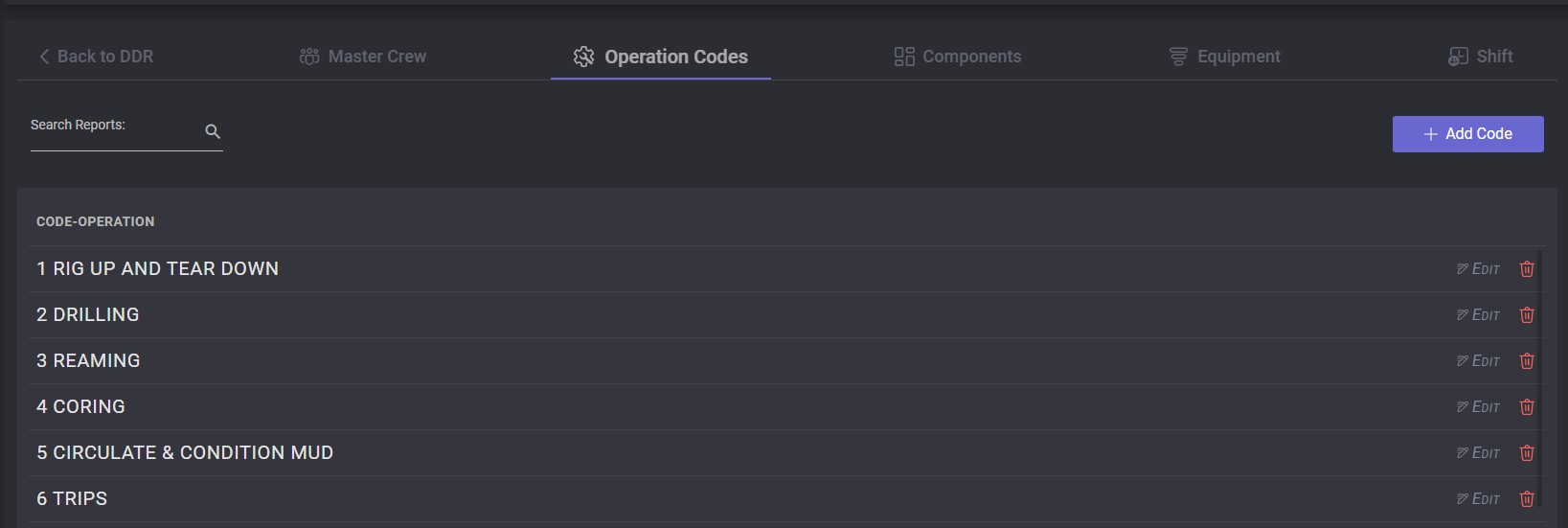The width and height of the screenshot is (1568, 528).
Task: Switch to the Components tab
Action: pyautogui.click(x=958, y=57)
